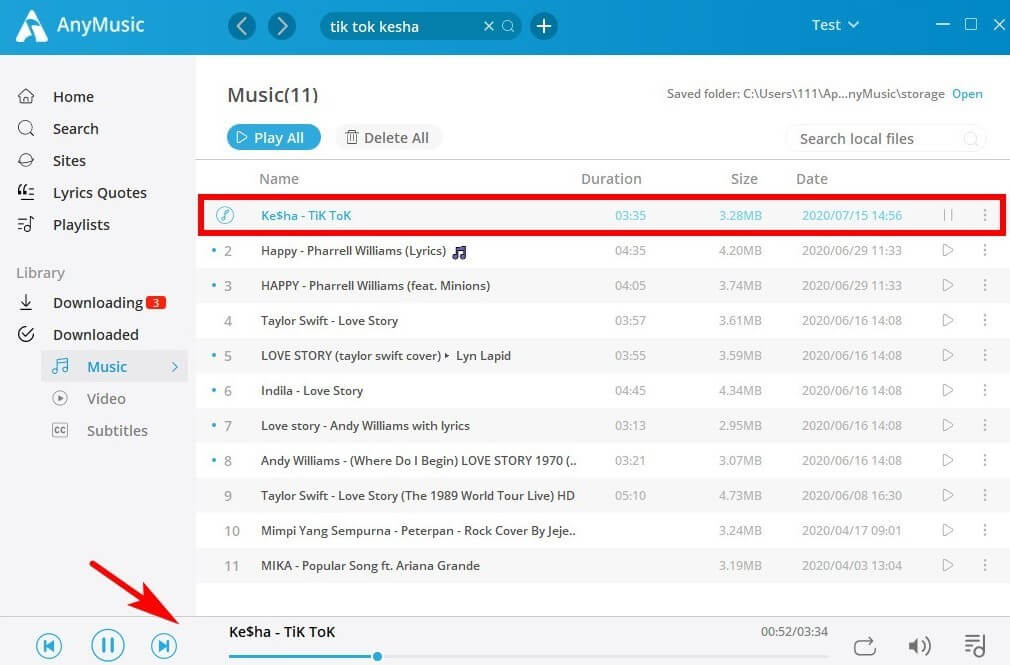Seek on the playback progress bar
Viewport: 1010px width, 665px height.
[x=528, y=657]
